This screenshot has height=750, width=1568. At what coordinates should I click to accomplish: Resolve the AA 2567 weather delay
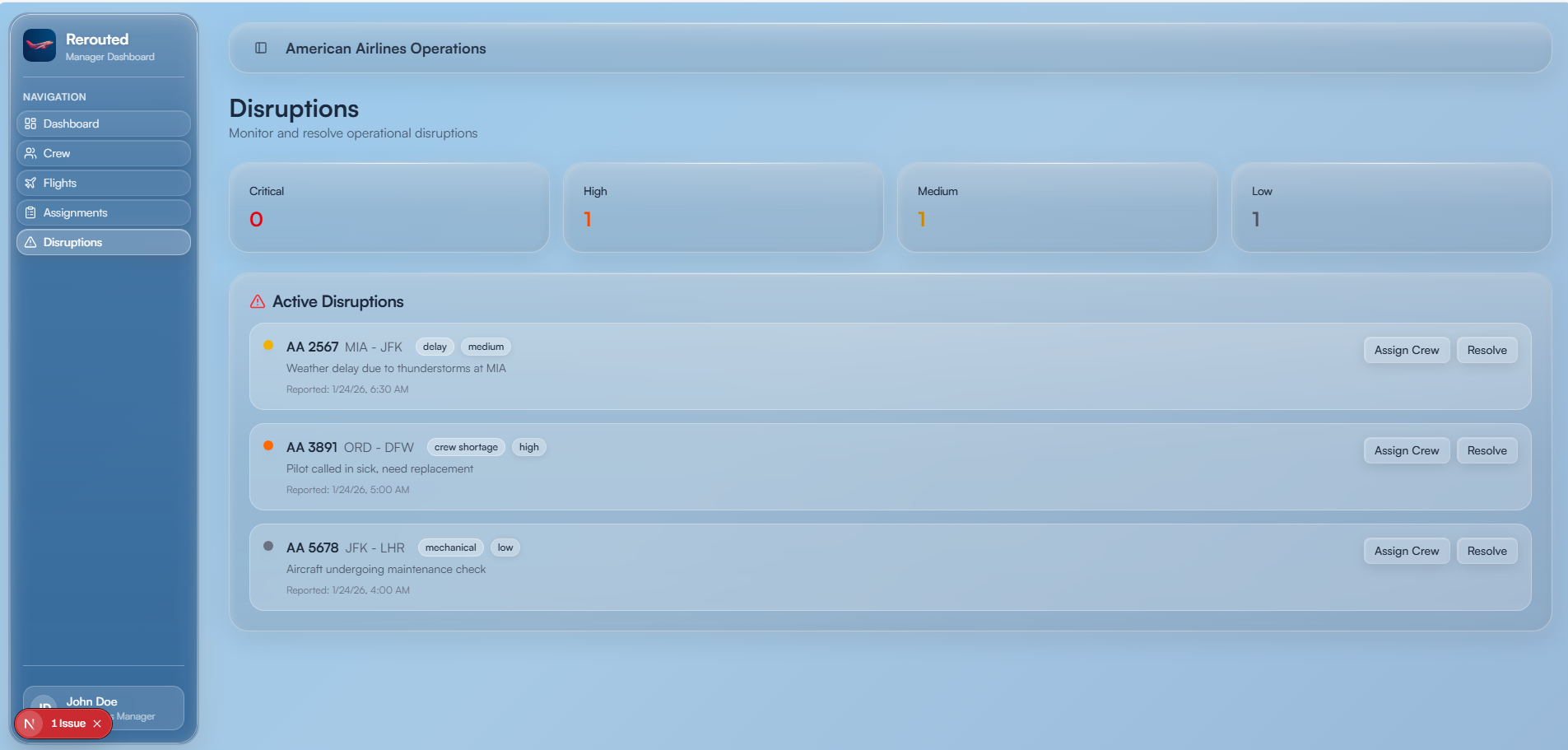[1487, 350]
